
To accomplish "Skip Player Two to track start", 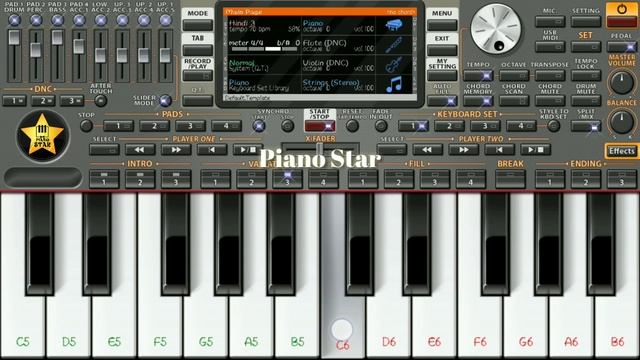I will click(500, 150).
